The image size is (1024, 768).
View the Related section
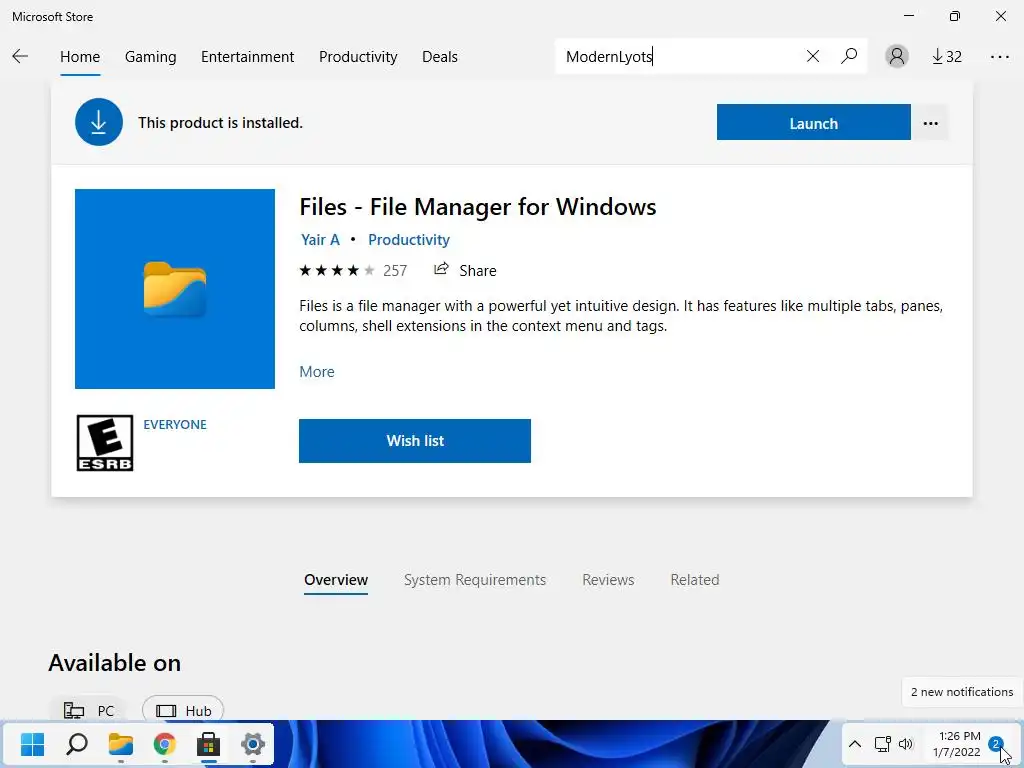(x=694, y=580)
